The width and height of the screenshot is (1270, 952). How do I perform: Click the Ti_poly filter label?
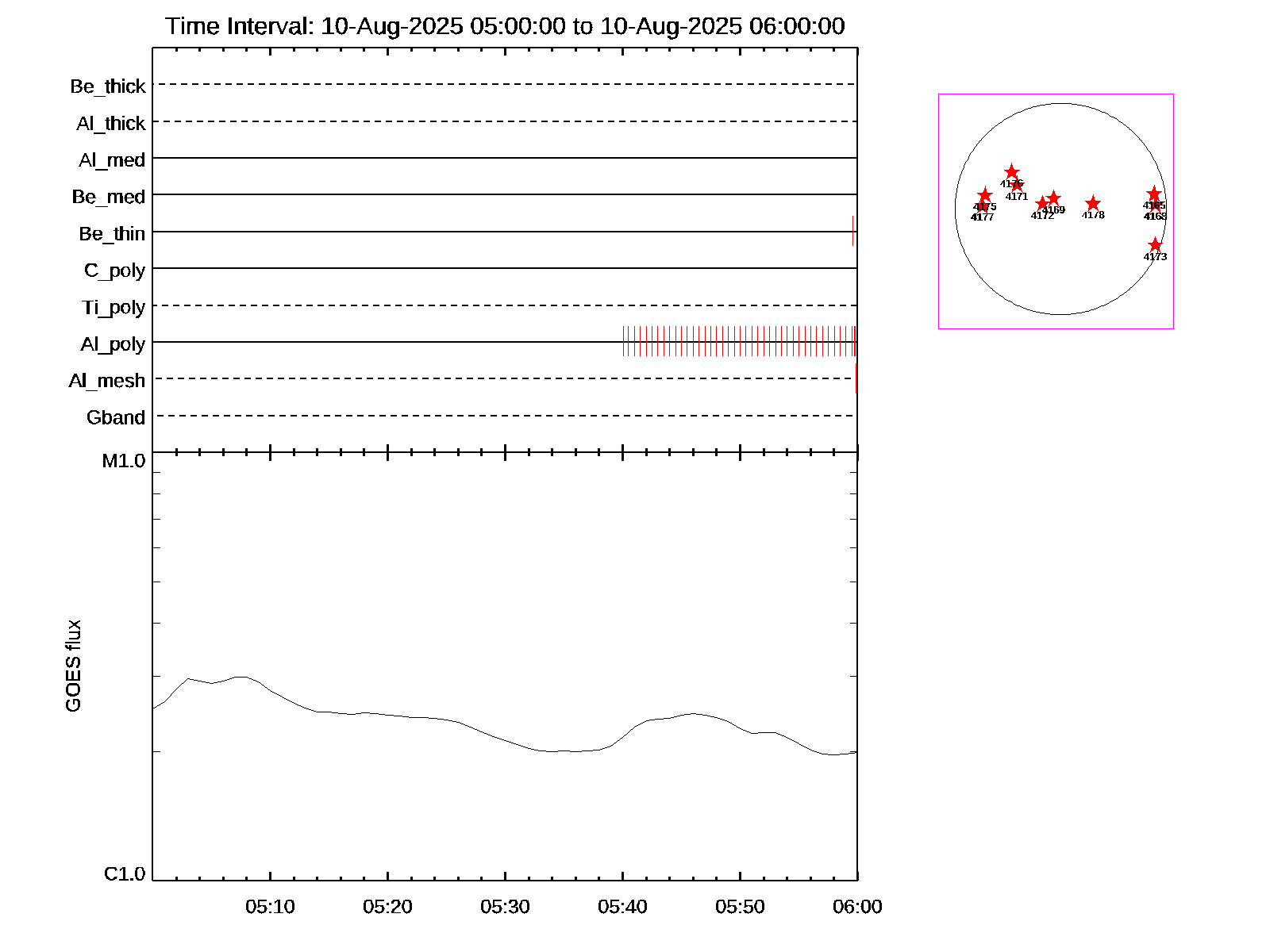point(114,308)
